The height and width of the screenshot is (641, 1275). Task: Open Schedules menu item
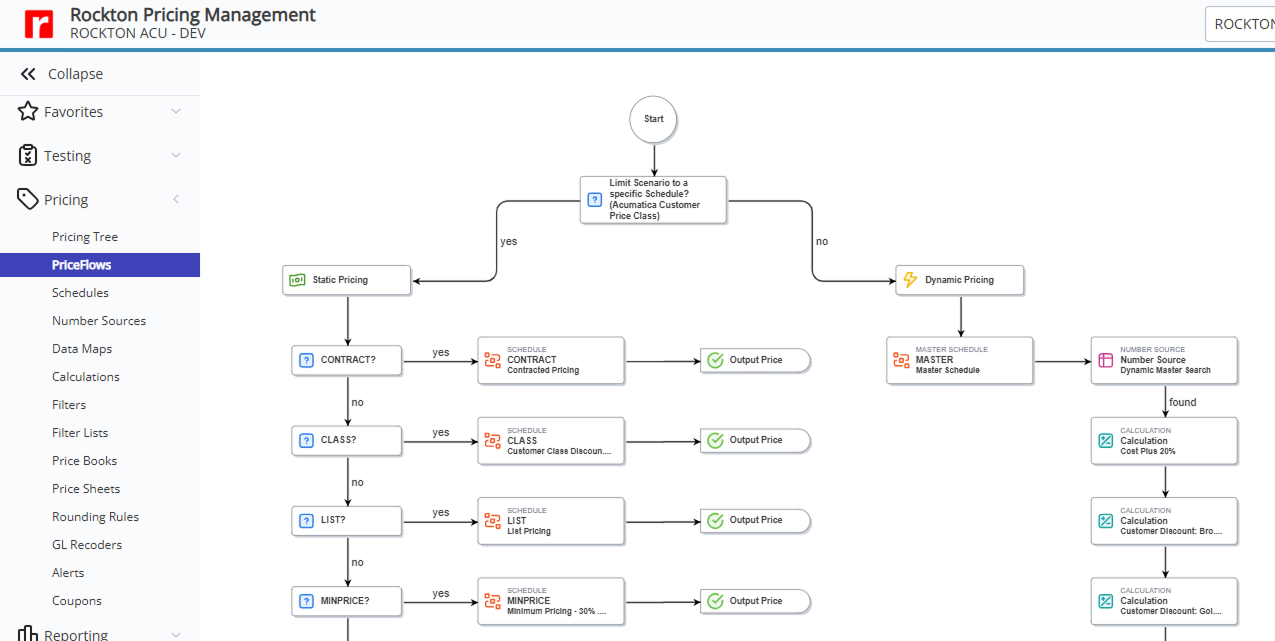tap(80, 293)
